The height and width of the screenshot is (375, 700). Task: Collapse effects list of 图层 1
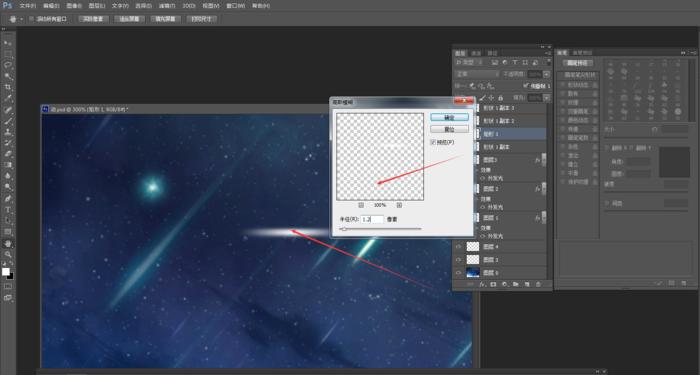pos(543,217)
